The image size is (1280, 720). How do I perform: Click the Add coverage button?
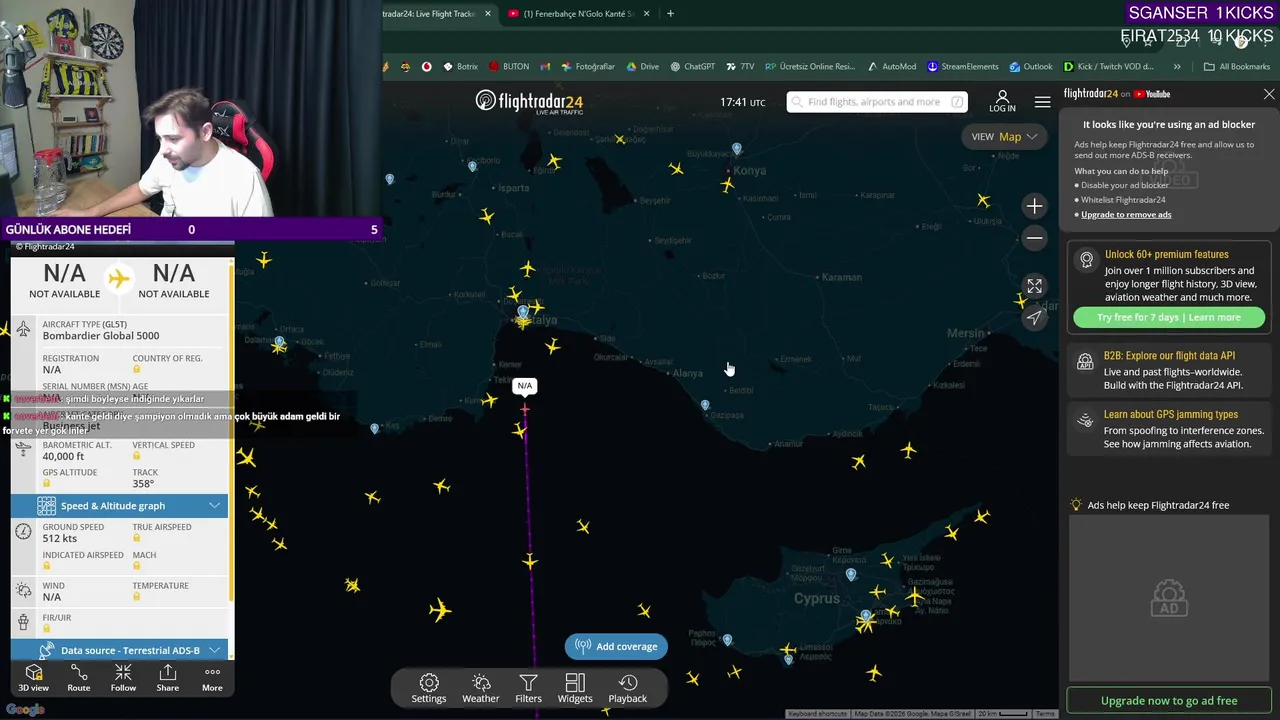pos(616,646)
